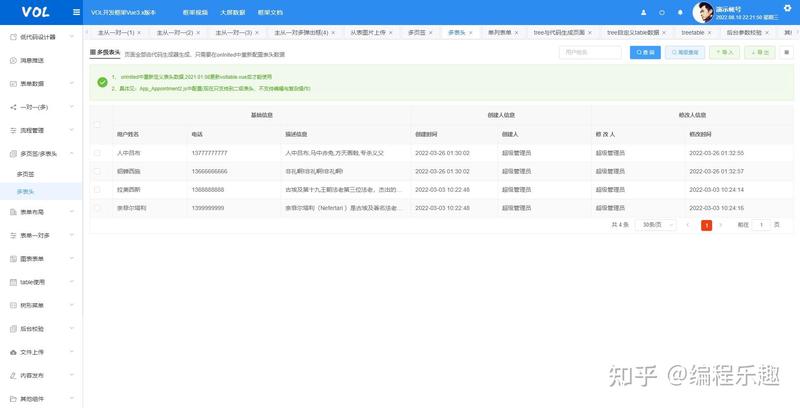Click the 图表表单 sidebar icon

(14, 259)
